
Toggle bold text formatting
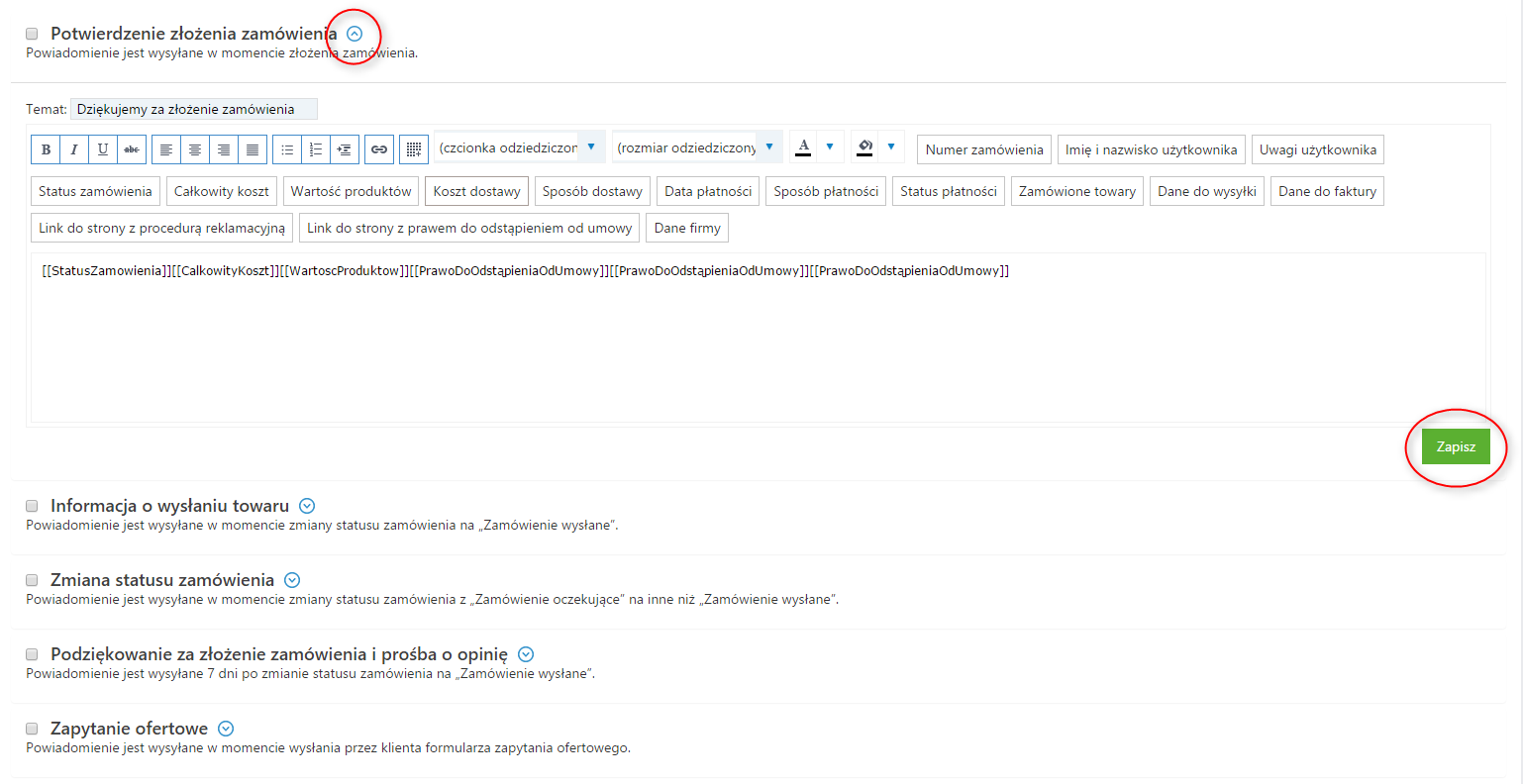[x=46, y=149]
